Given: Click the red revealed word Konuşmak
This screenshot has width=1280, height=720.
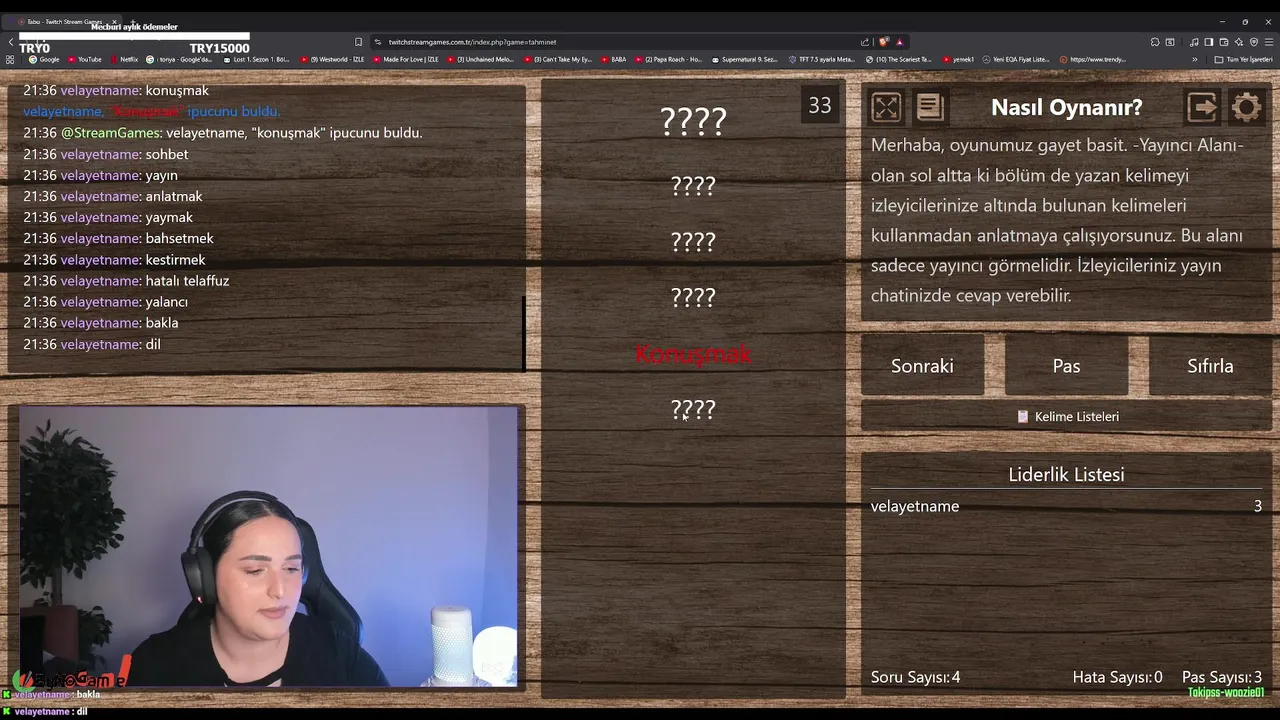Looking at the screenshot, I should 693,354.
